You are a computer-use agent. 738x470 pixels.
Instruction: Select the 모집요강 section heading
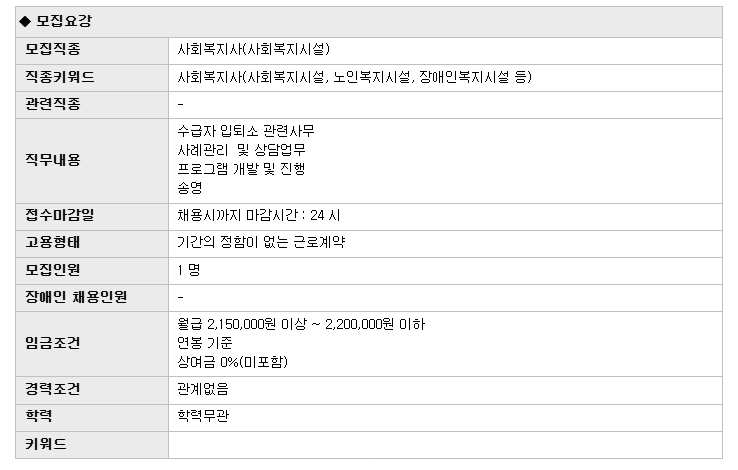tap(64, 22)
